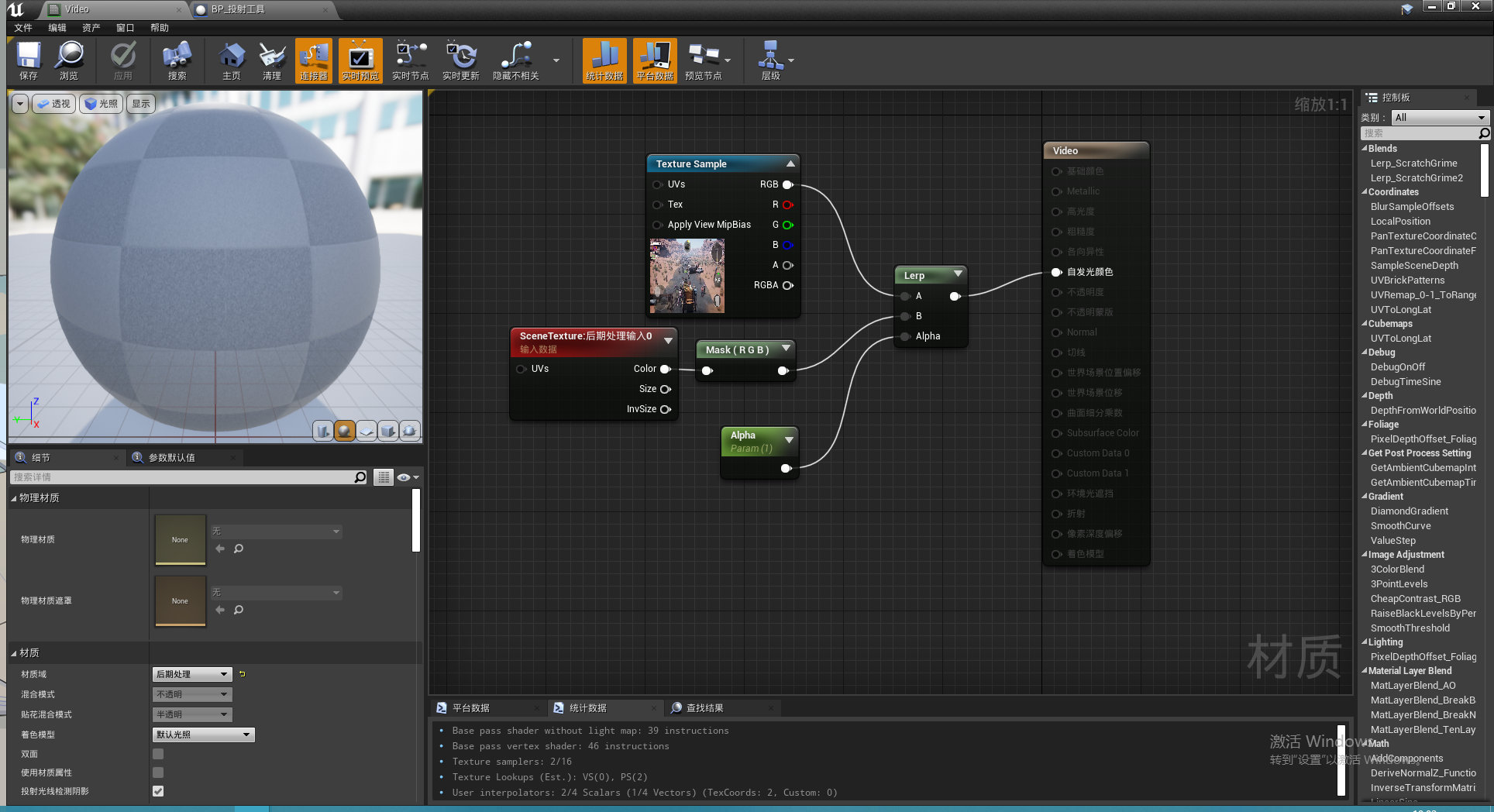Toggle the 连接器 connectors icon

coord(314,60)
